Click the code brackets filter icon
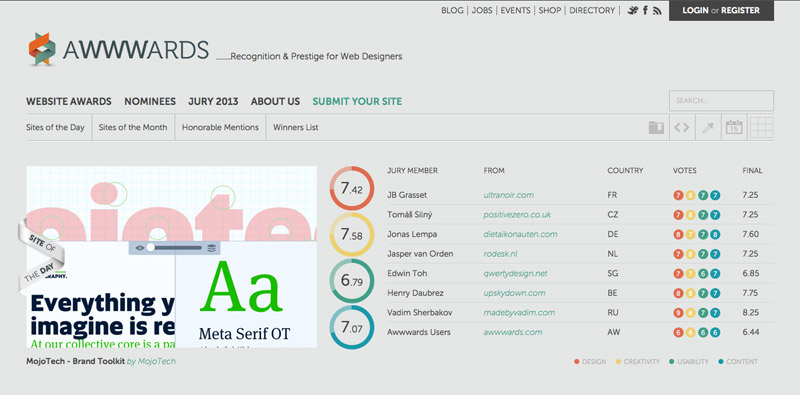This screenshot has width=800, height=395. point(682,128)
